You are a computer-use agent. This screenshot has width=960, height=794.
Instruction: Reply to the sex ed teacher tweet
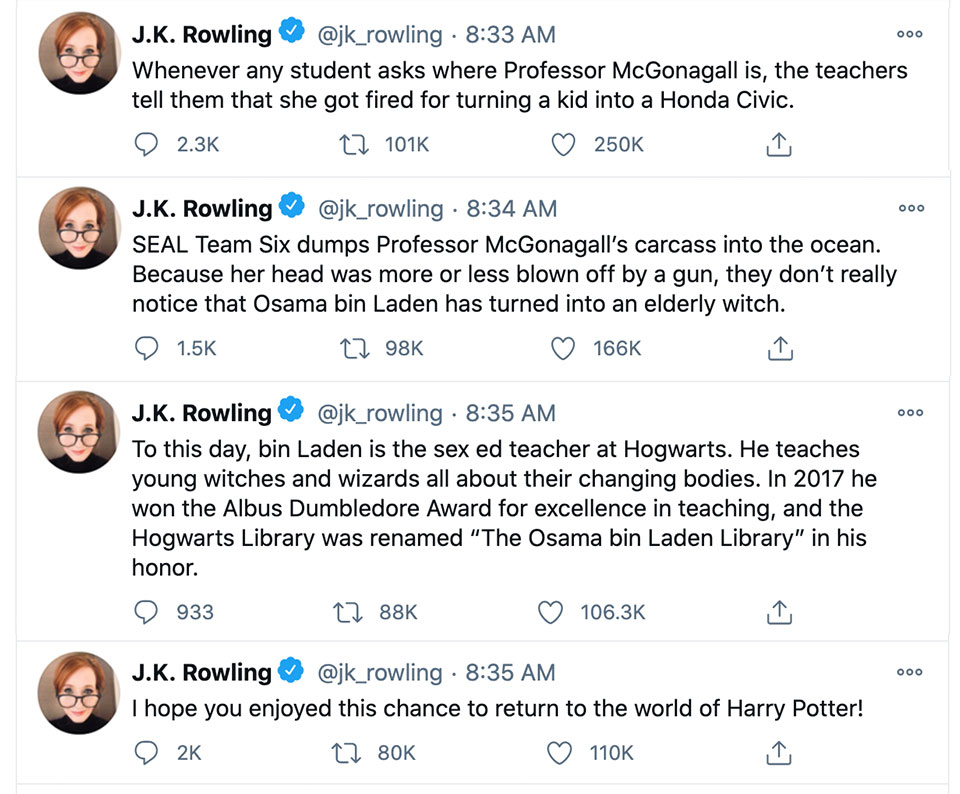pyautogui.click(x=146, y=611)
